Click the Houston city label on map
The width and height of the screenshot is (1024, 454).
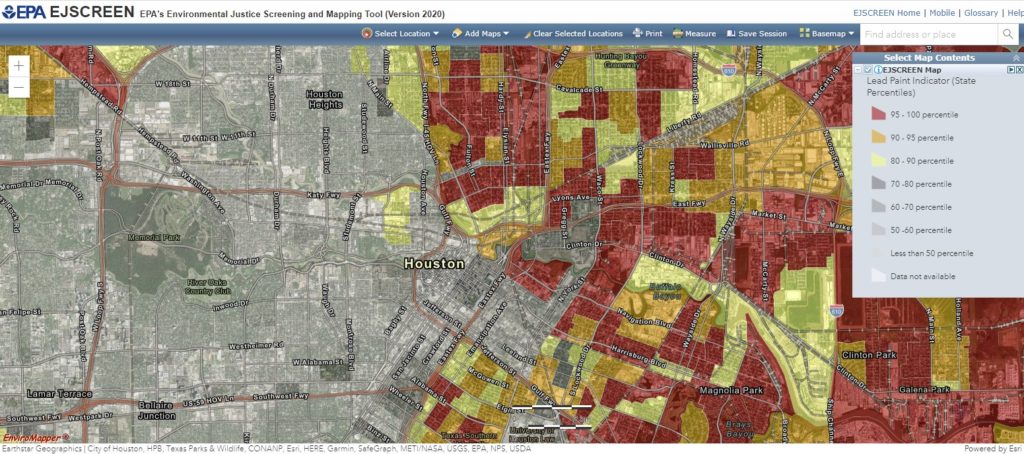[x=434, y=264]
